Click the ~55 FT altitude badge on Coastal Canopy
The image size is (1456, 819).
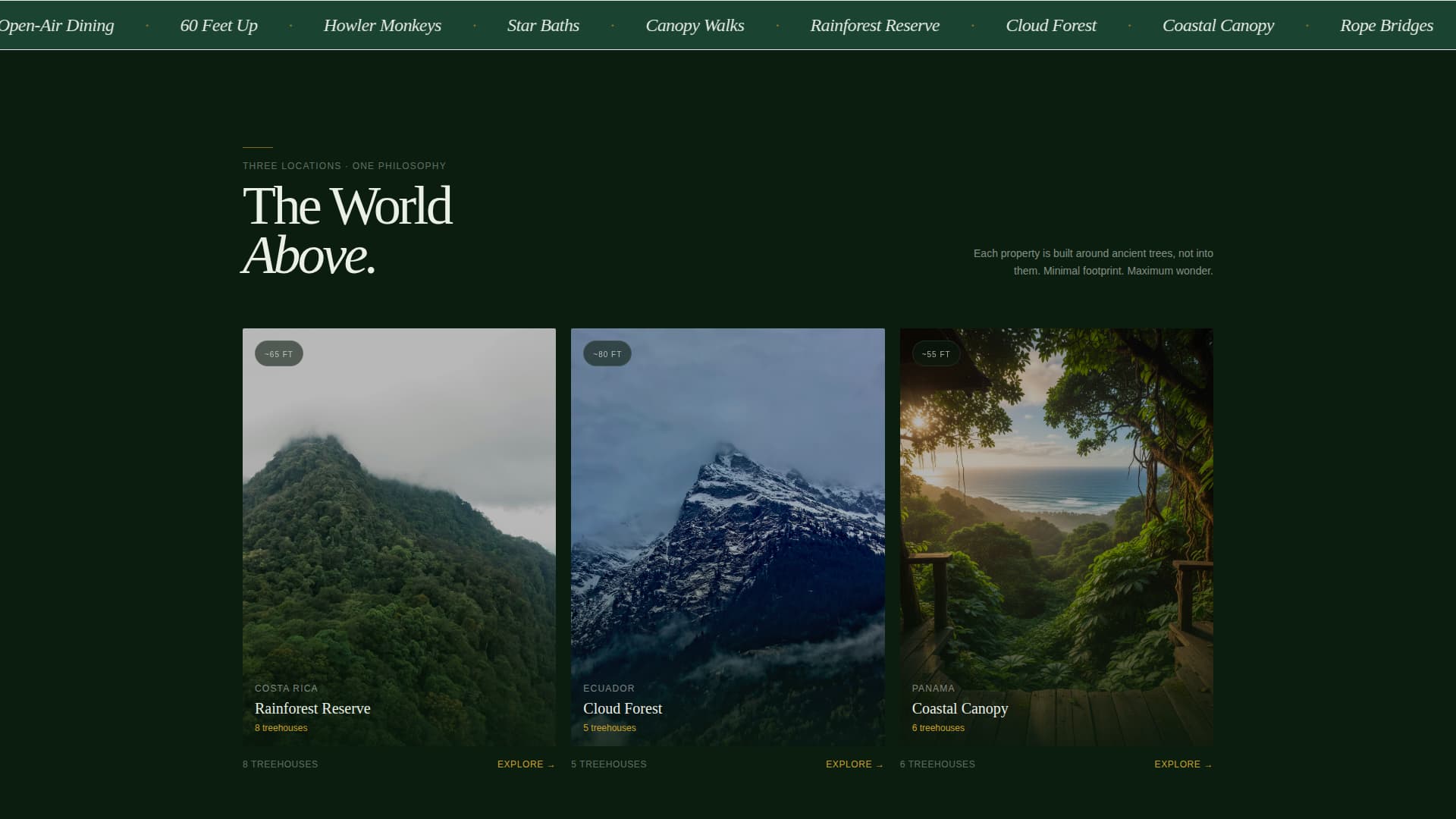936,353
